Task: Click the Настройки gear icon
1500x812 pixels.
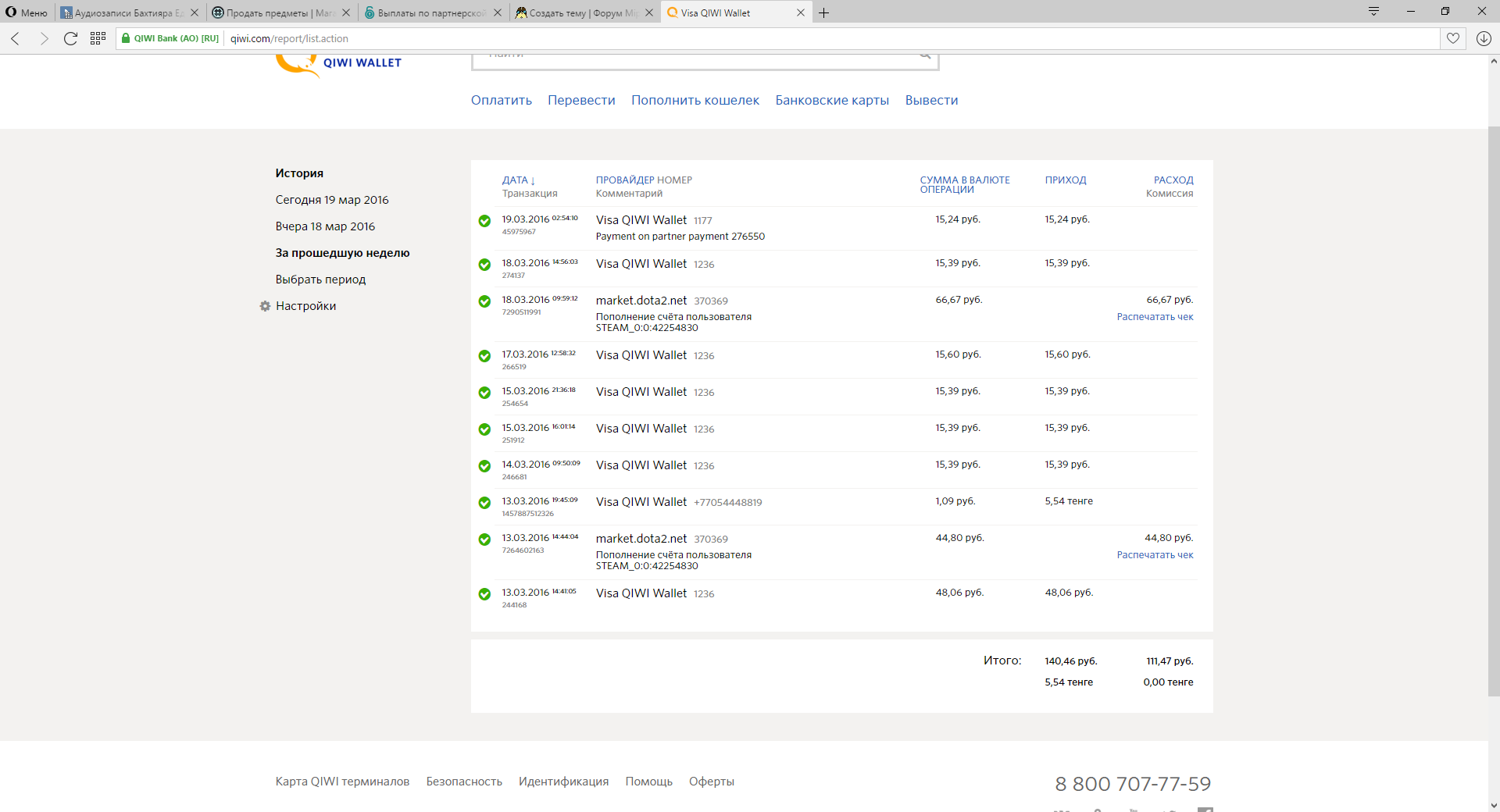Action: pyautogui.click(x=265, y=306)
